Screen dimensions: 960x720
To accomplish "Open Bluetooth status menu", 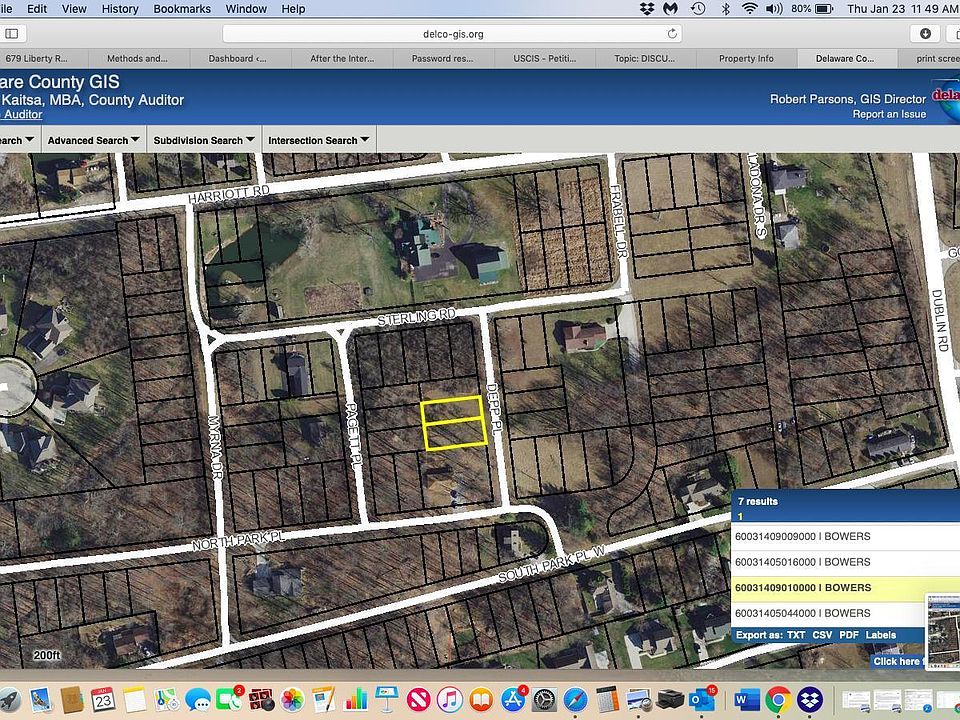I will 726,9.
